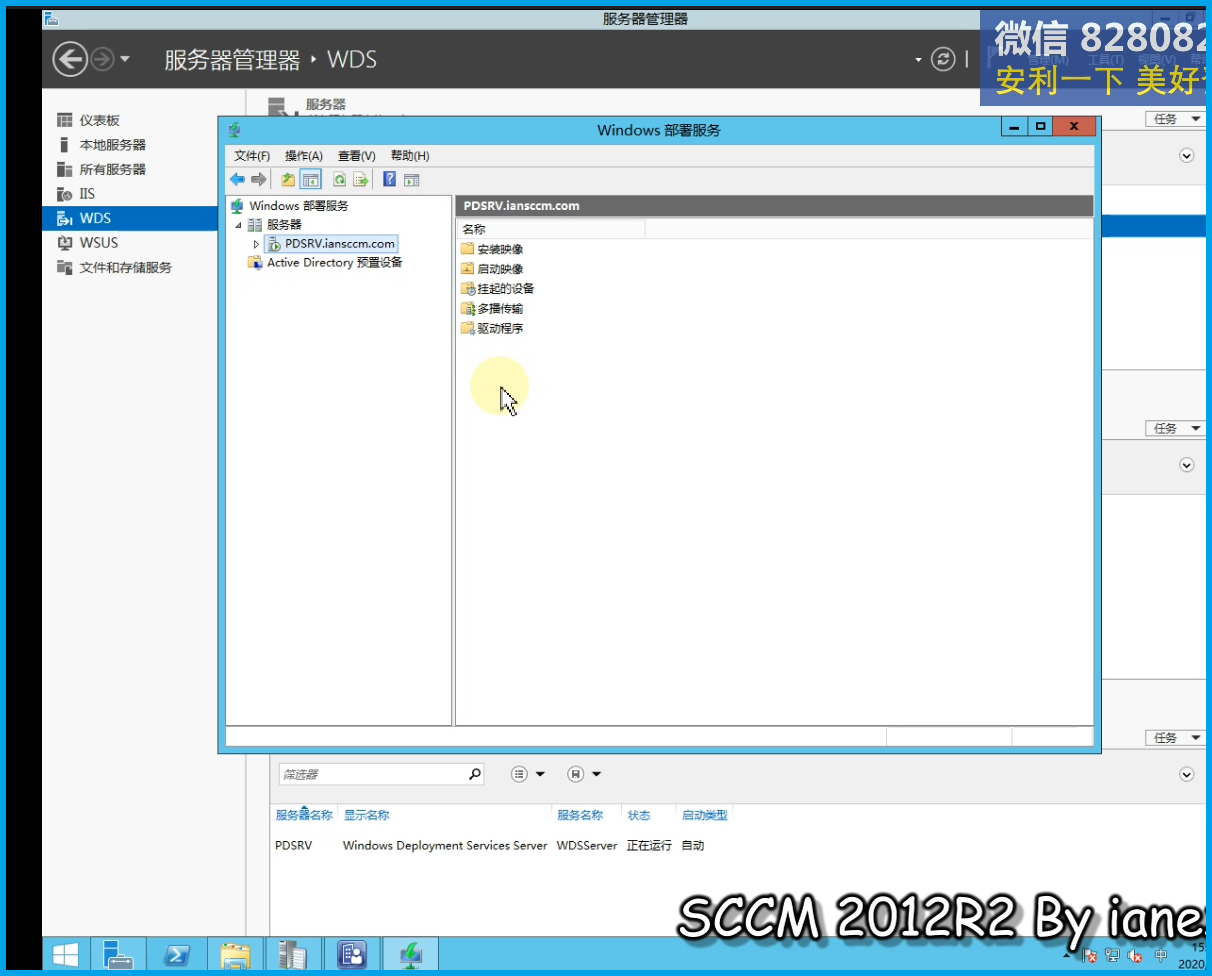The width and height of the screenshot is (1212, 976).
Task: Open PowerShell from the taskbar
Action: coord(177,955)
